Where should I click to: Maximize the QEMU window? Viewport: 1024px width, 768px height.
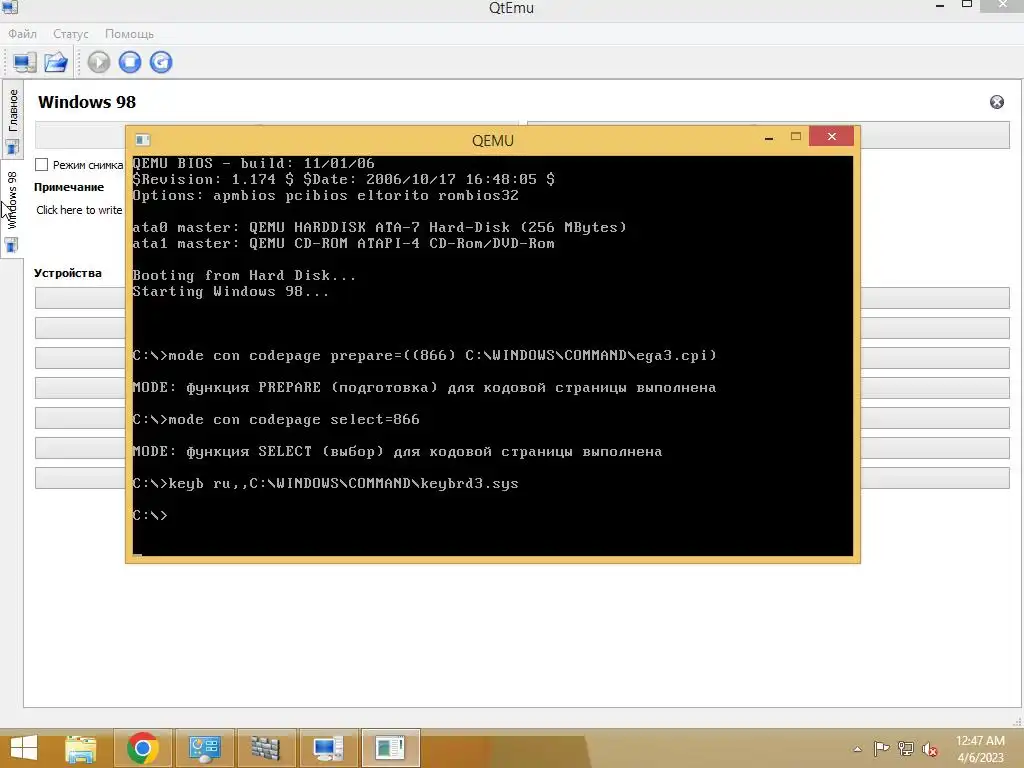pos(795,136)
